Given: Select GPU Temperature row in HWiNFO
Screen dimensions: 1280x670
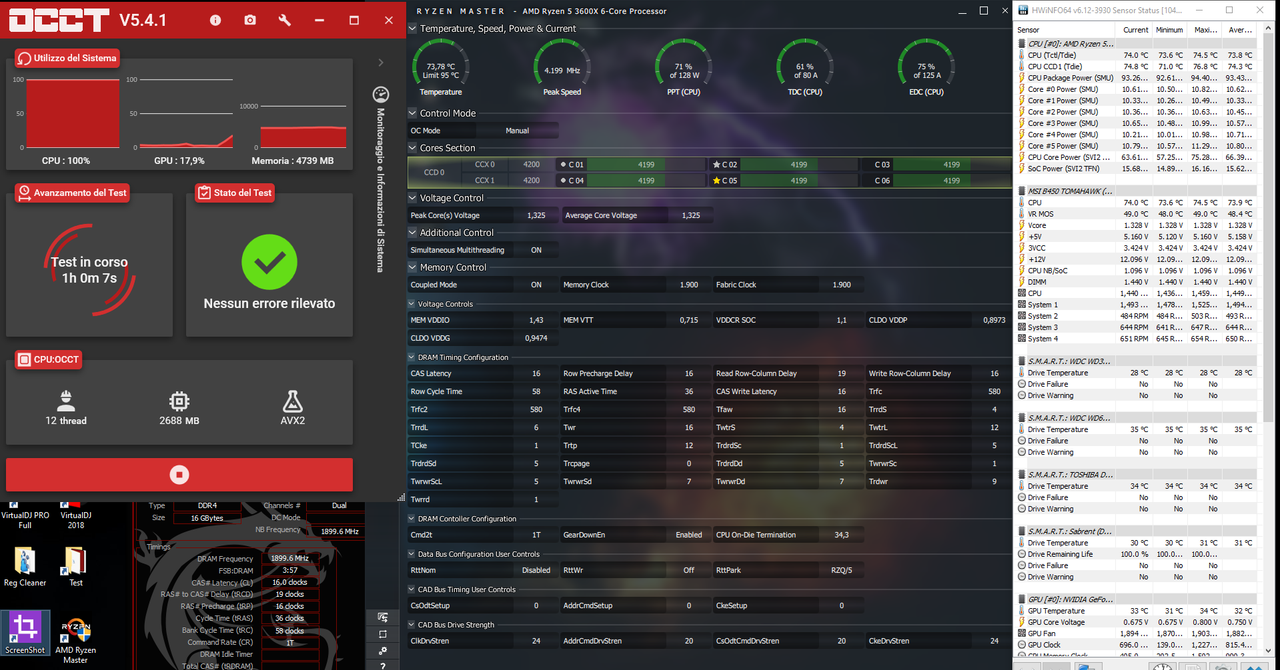Looking at the screenshot, I should pos(1134,610).
